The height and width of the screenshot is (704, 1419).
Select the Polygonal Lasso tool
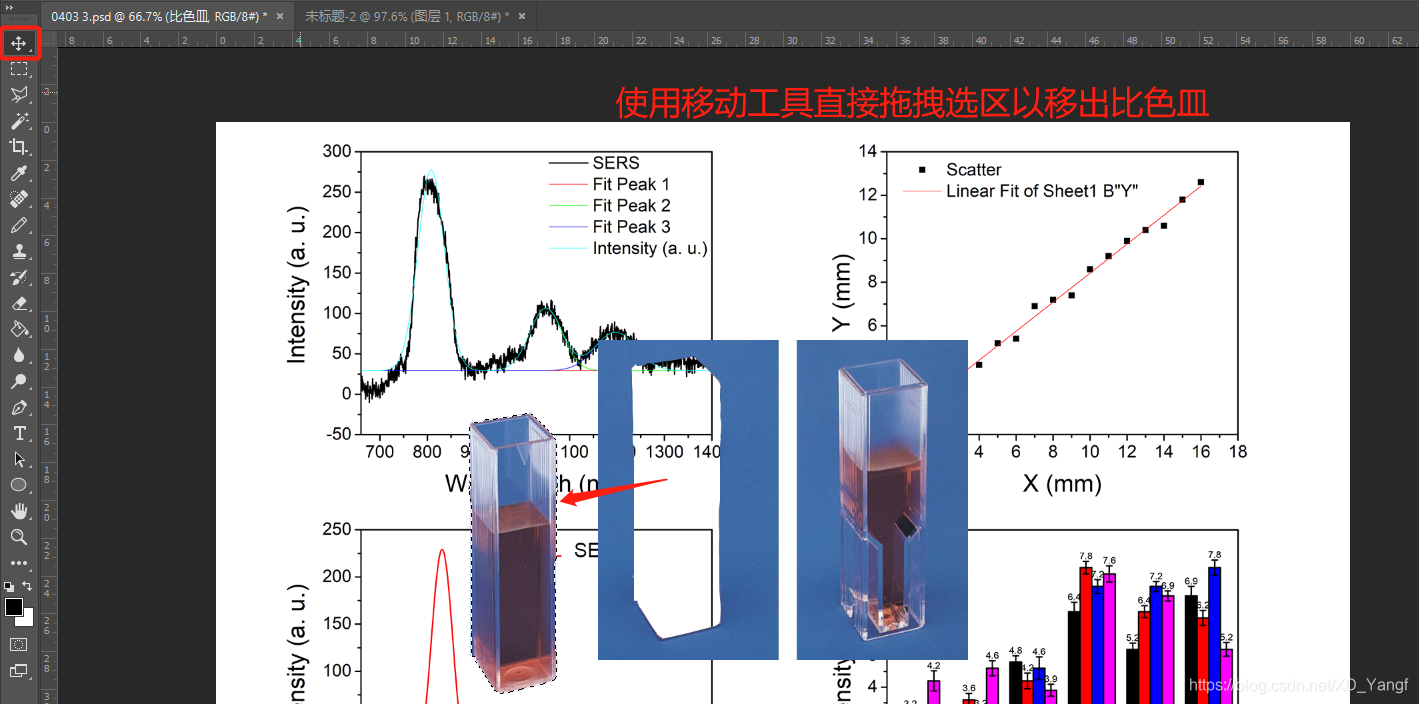pos(19,95)
